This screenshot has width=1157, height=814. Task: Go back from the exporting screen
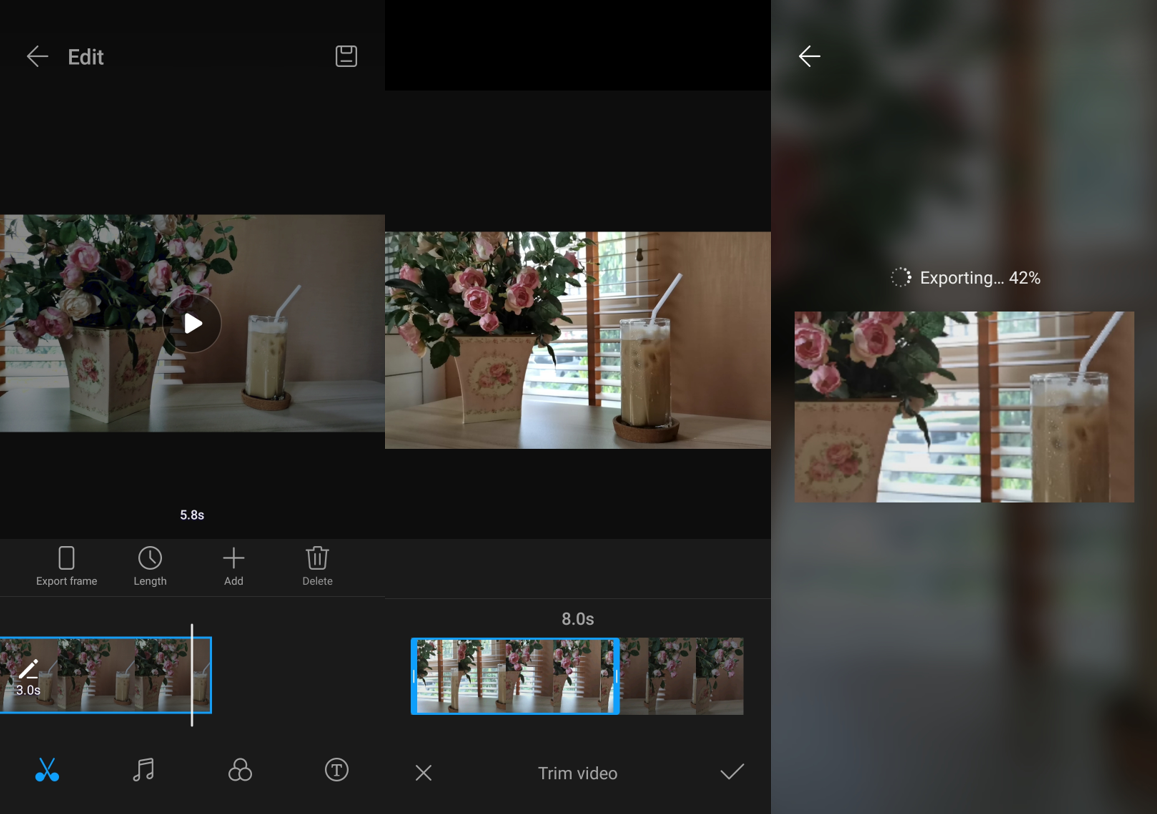(x=809, y=56)
